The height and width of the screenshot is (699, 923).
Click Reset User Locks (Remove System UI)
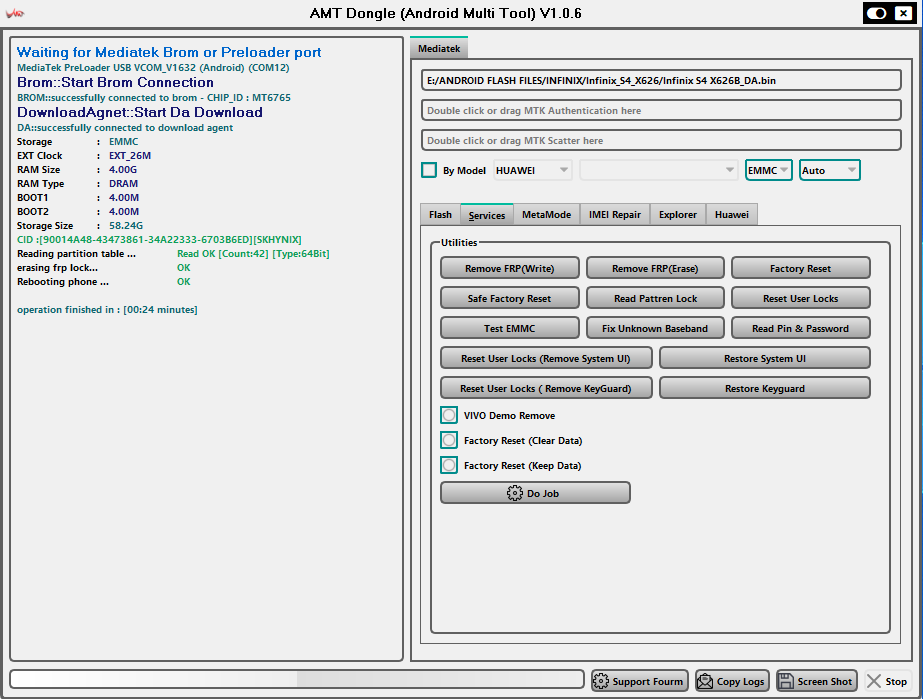(x=546, y=358)
